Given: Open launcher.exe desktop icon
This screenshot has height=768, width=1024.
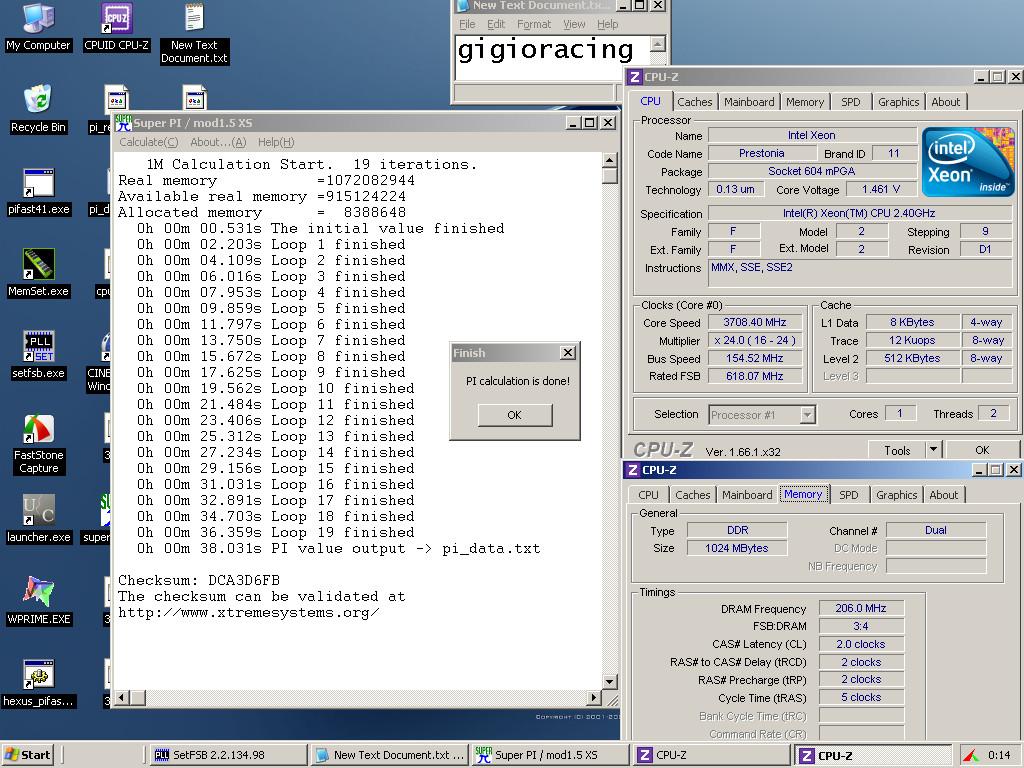Looking at the screenshot, I should (38, 519).
